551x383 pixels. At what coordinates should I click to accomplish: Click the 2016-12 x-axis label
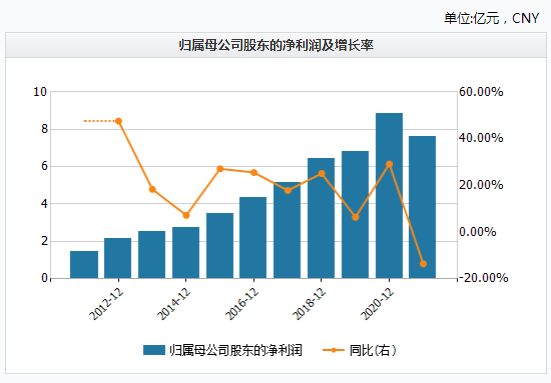pos(242,304)
